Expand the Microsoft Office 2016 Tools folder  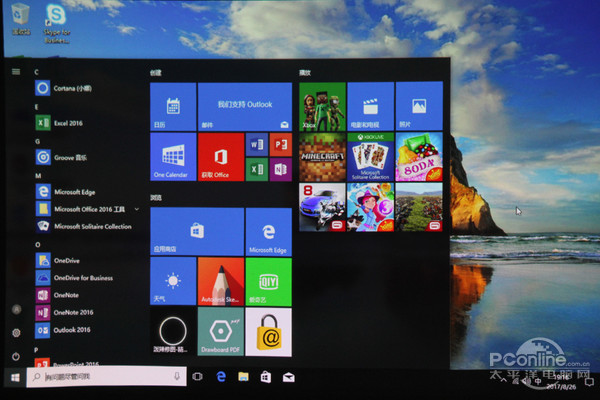[x=90, y=210]
